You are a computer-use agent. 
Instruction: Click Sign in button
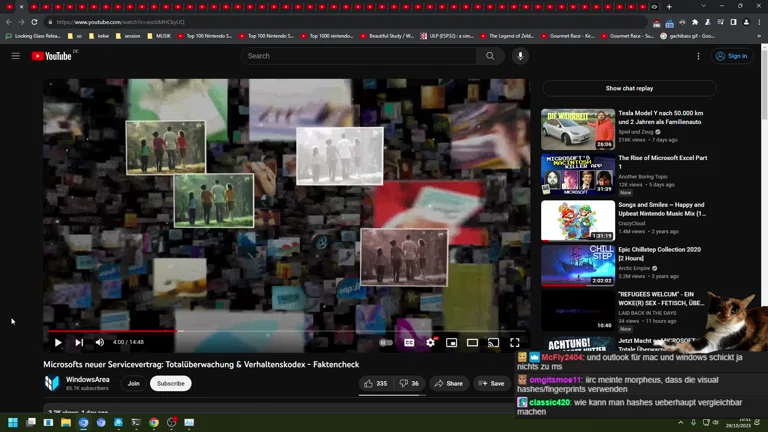point(732,56)
